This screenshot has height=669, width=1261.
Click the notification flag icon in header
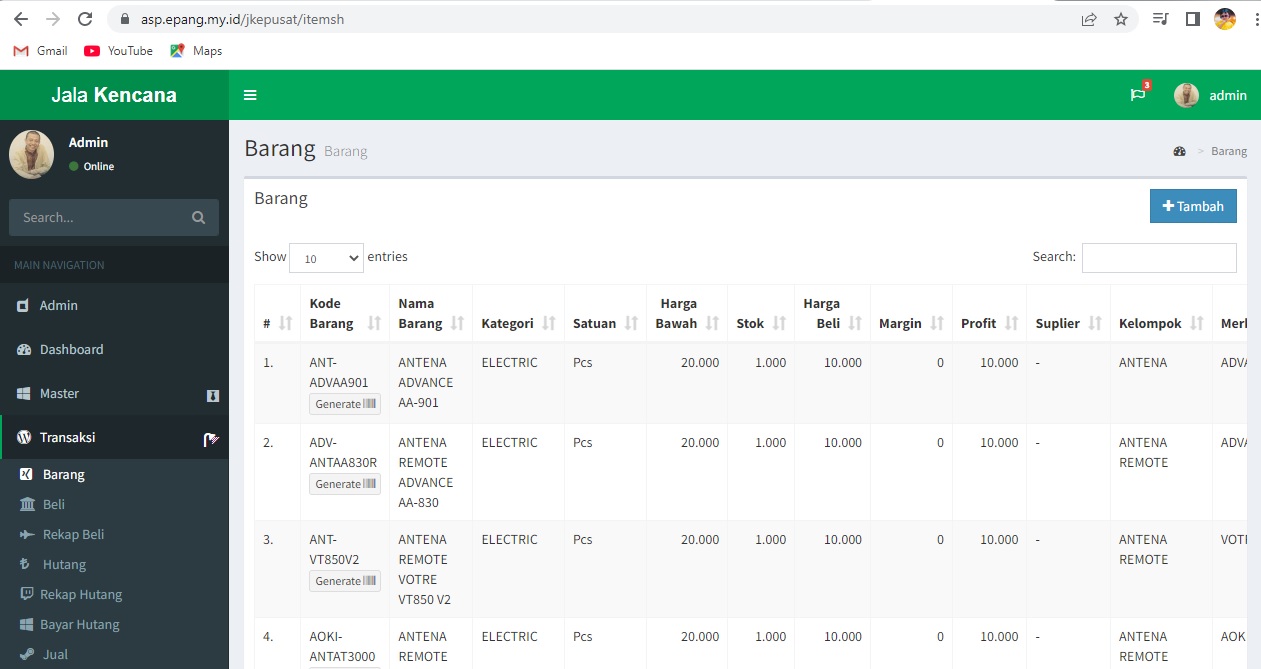[x=1138, y=95]
